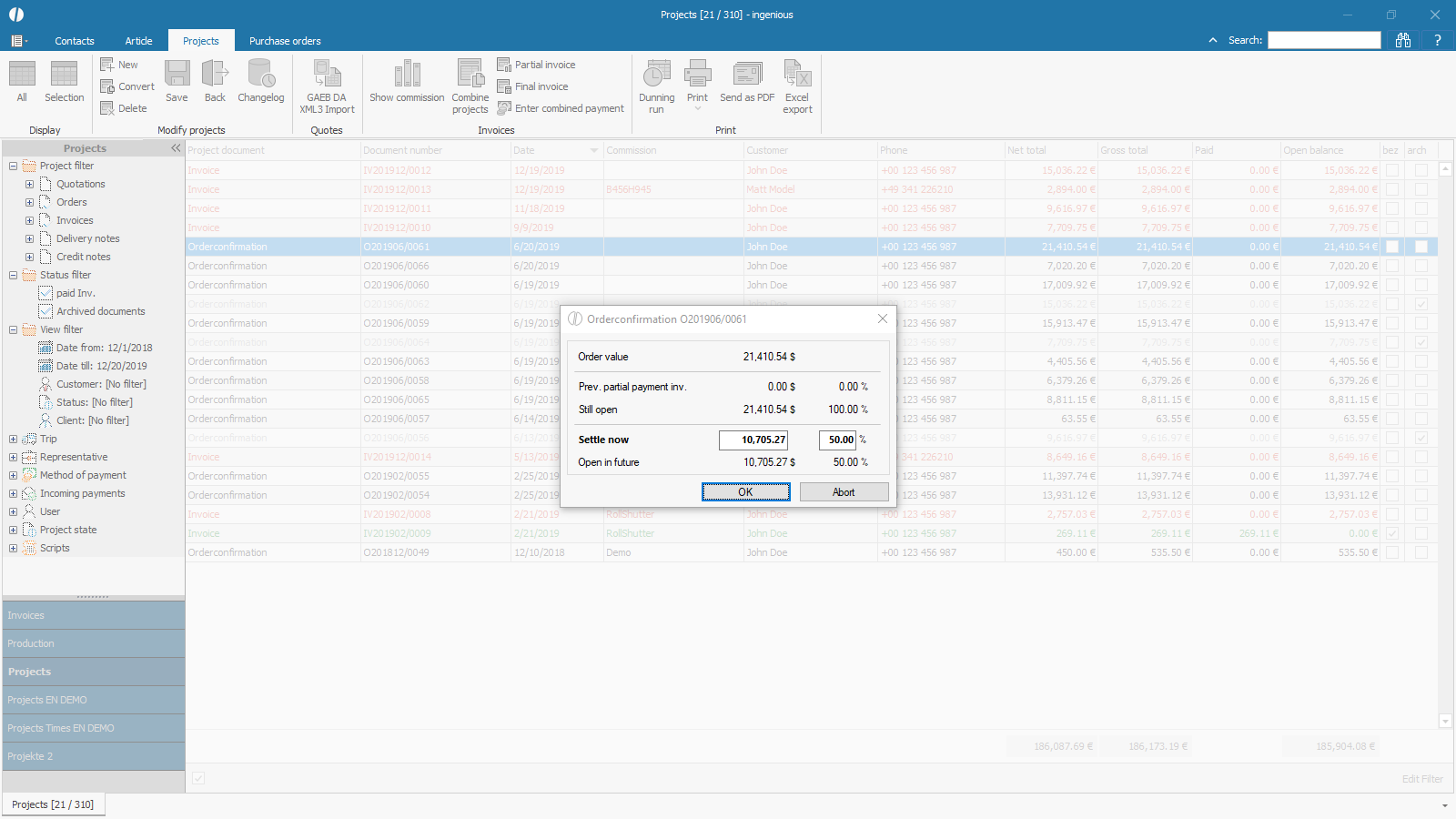Expand the Incoming payments node

click(13, 493)
